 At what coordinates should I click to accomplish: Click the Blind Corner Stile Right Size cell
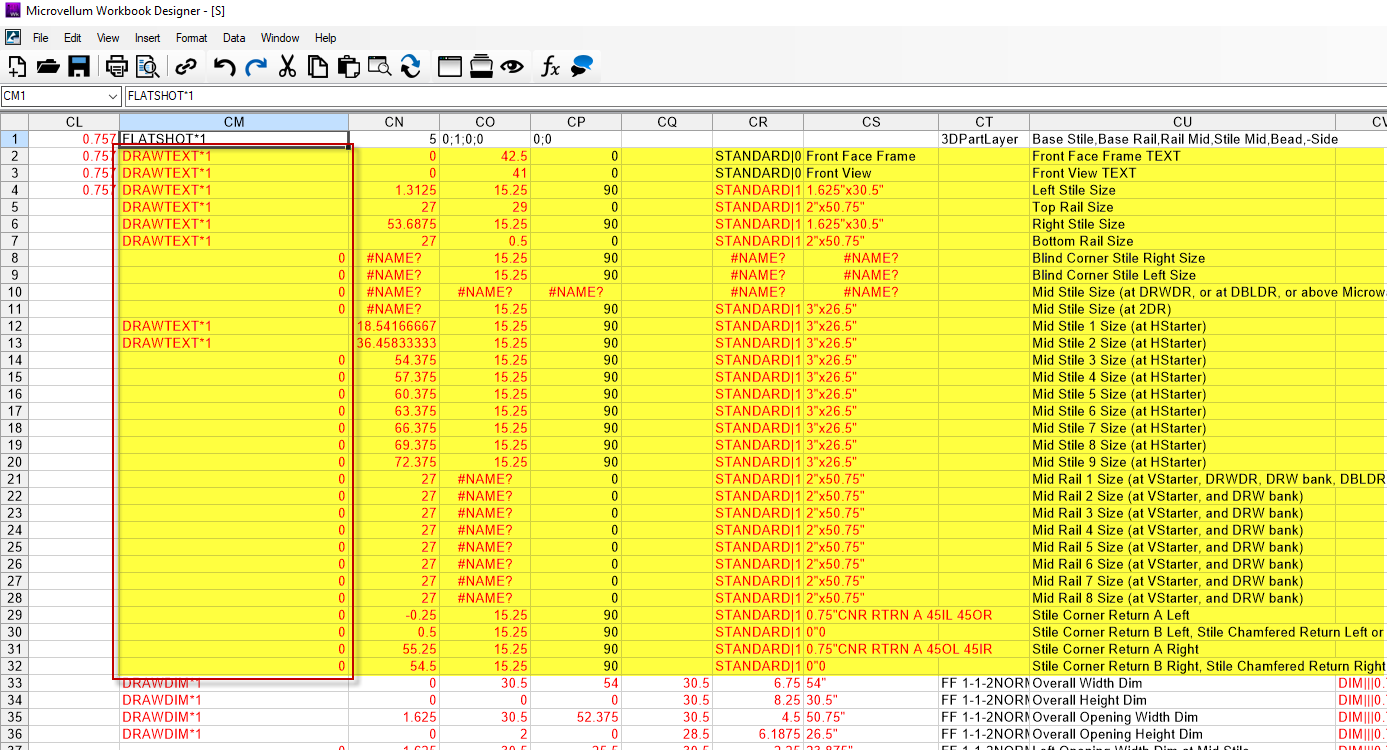click(1182, 258)
